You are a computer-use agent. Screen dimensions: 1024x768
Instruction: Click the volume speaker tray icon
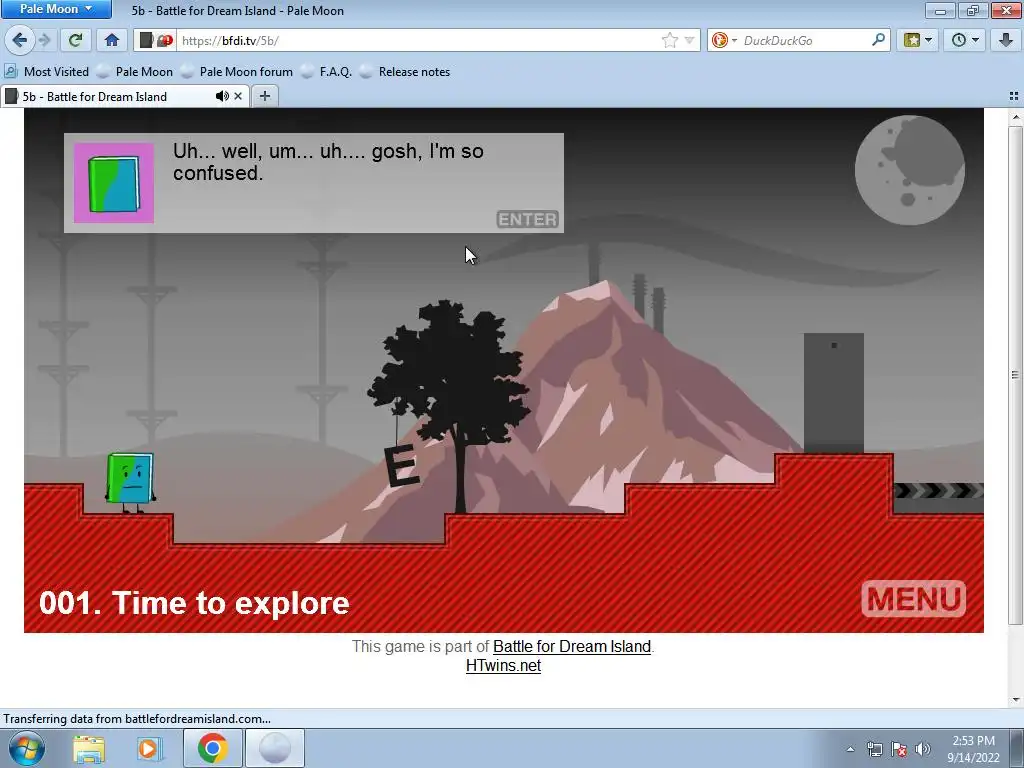923,749
